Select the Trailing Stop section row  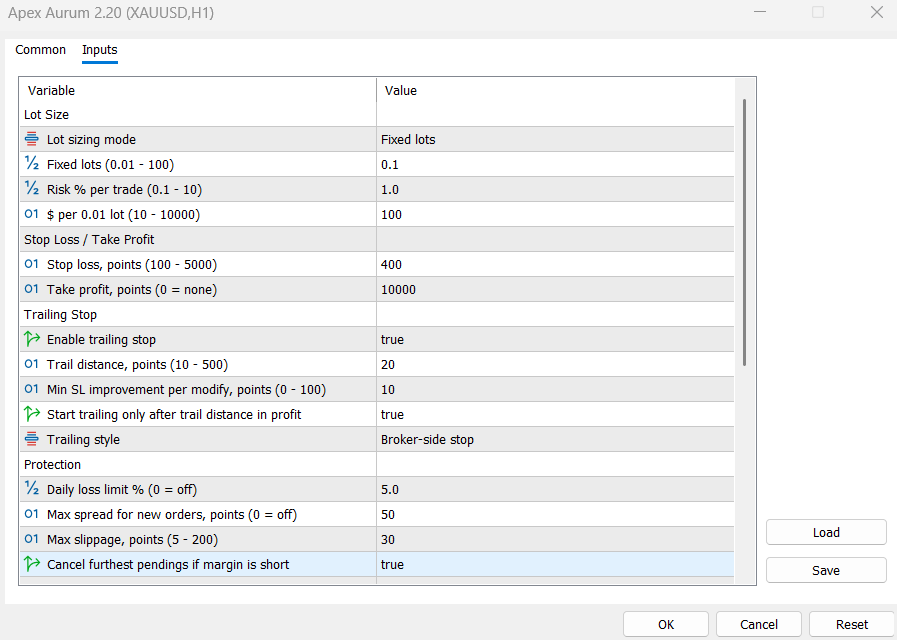click(377, 315)
